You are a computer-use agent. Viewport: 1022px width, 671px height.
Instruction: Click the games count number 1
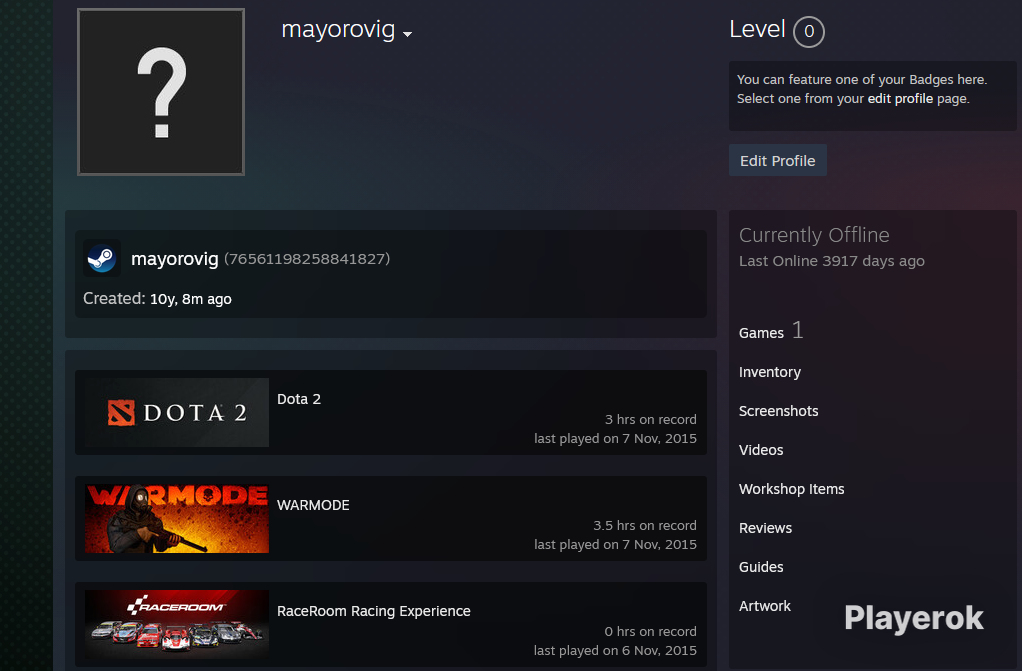tap(798, 331)
